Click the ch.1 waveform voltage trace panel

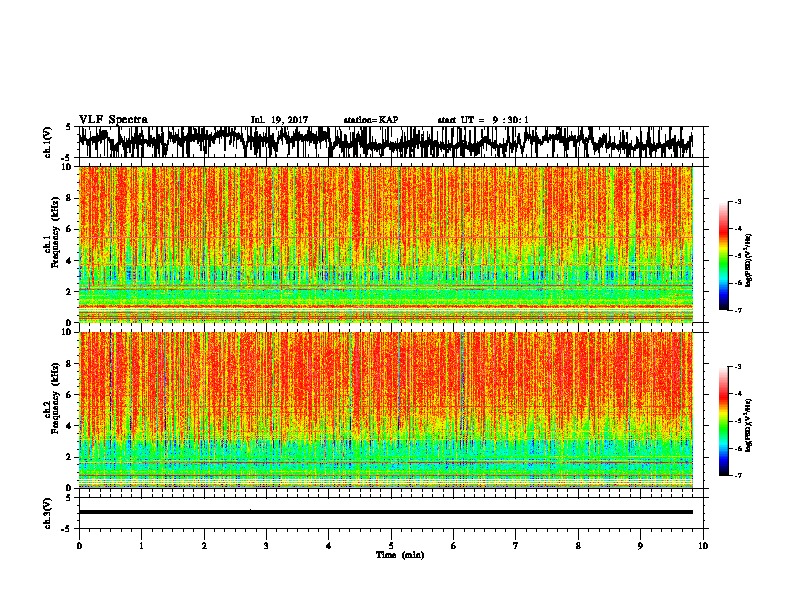coord(390,142)
